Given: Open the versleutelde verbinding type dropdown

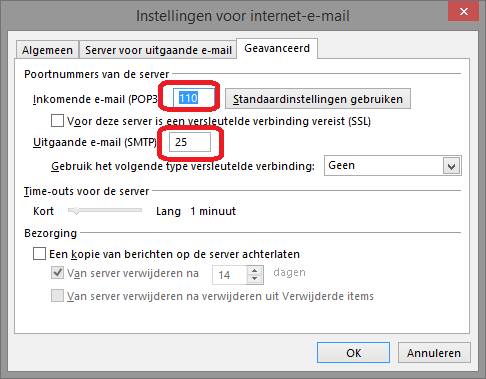Looking at the screenshot, I should 393,165.
